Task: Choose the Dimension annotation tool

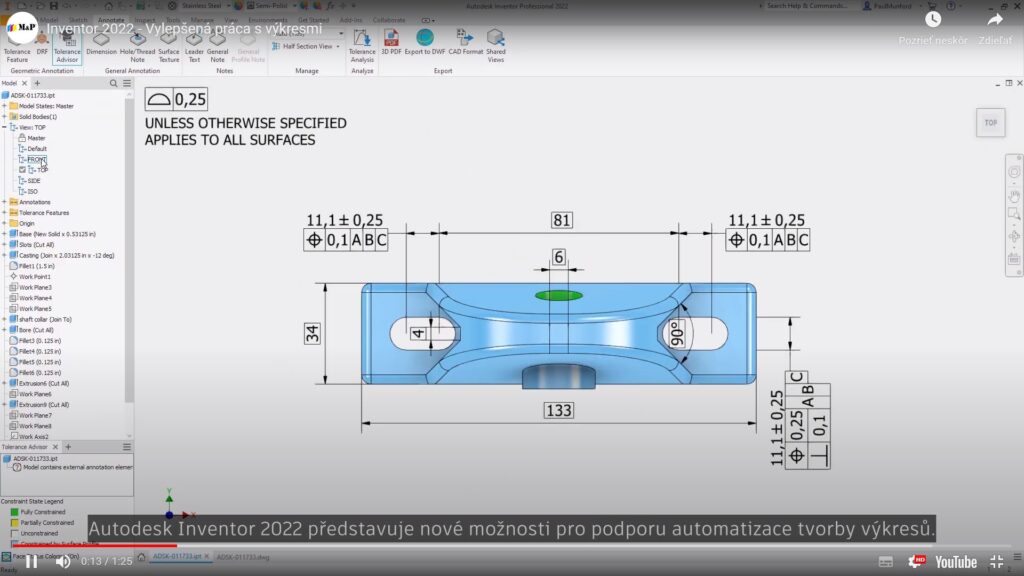Action: pyautogui.click(x=101, y=43)
